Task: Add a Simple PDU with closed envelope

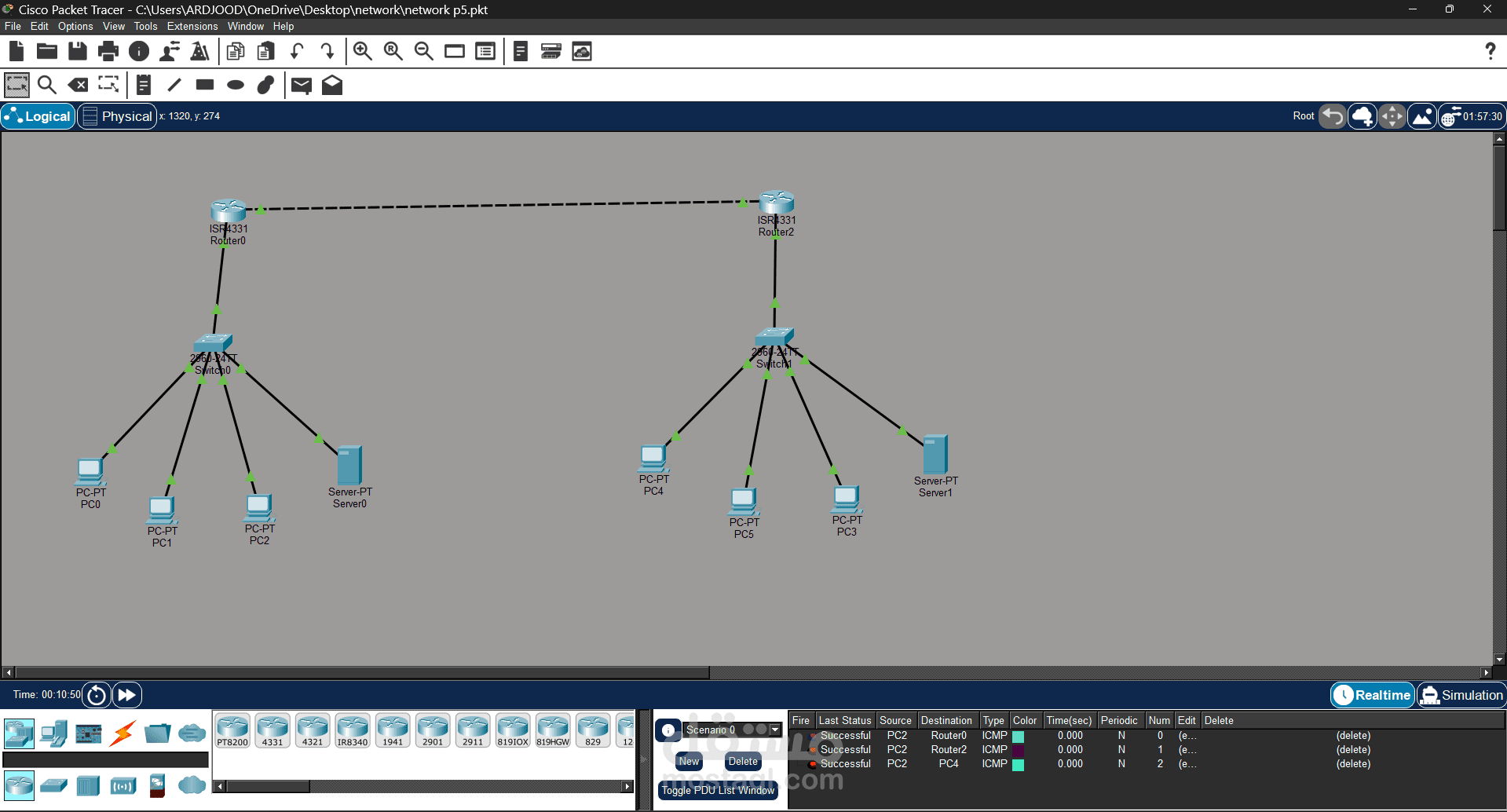Action: coord(302,85)
